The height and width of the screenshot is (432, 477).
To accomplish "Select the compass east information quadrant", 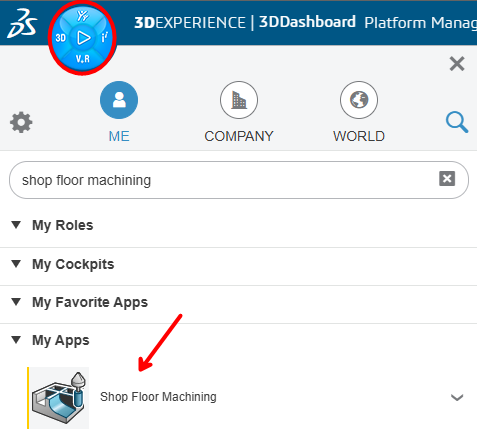I will pos(104,38).
